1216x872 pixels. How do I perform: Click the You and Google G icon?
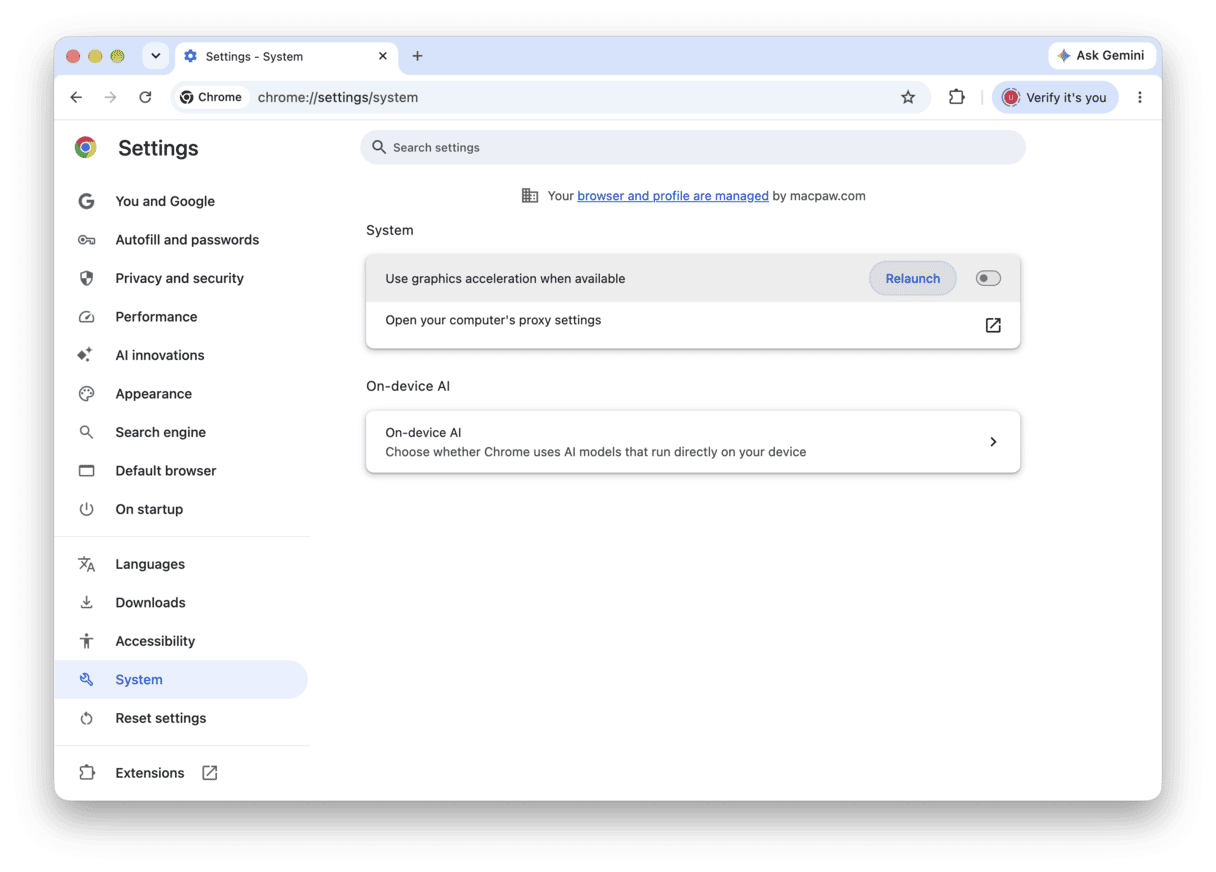[x=86, y=201]
